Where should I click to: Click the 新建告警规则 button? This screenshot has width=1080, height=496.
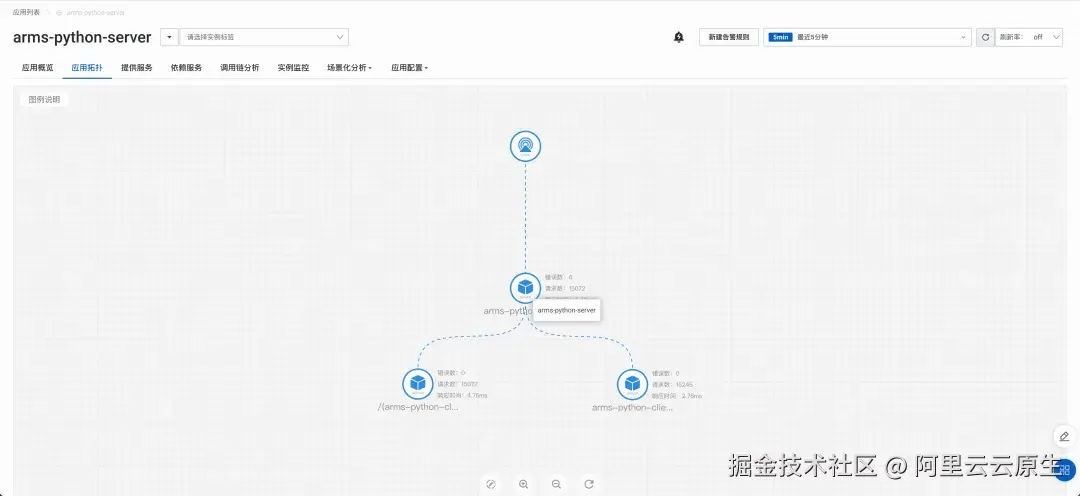click(x=729, y=37)
